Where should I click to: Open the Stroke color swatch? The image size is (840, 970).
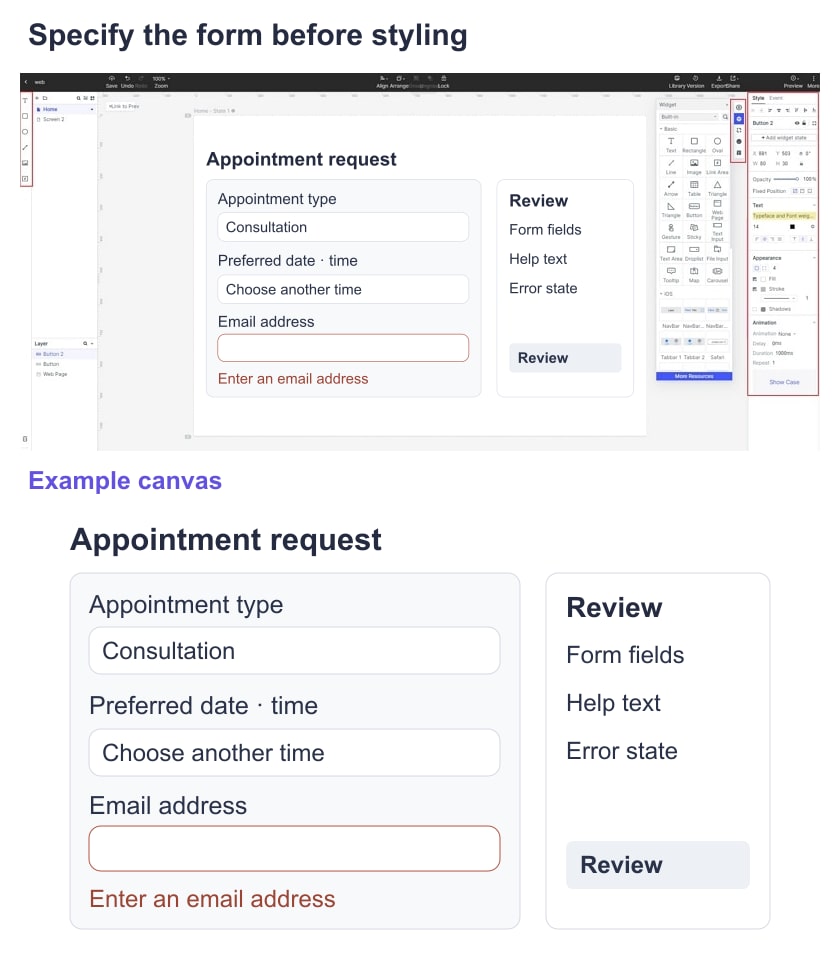(x=763, y=289)
